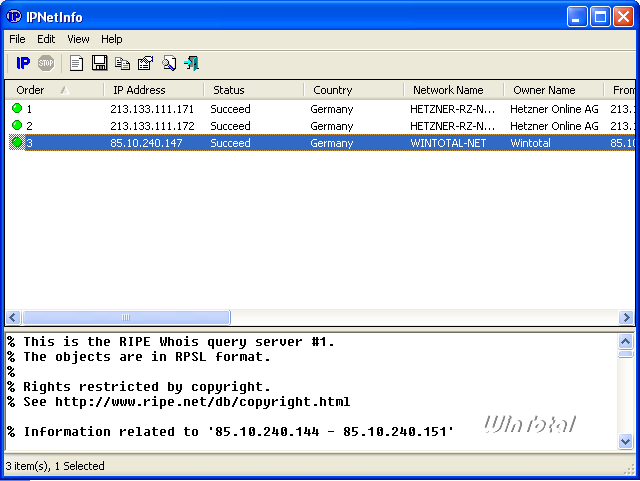Click the green status icon of row 3
The image size is (640, 481).
(x=16, y=143)
